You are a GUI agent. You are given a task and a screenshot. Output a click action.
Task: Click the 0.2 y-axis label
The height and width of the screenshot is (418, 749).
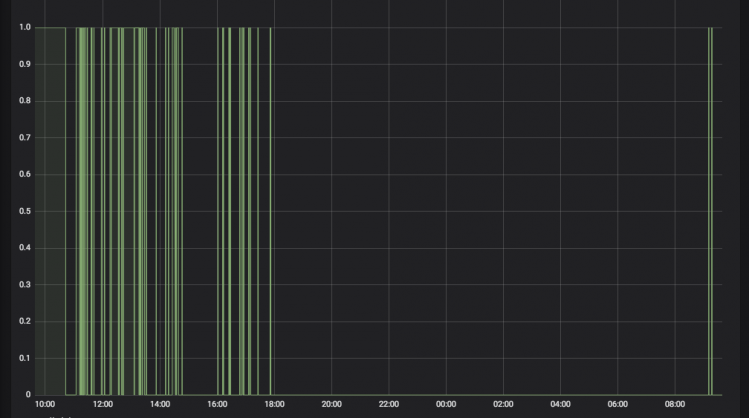[x=25, y=321]
